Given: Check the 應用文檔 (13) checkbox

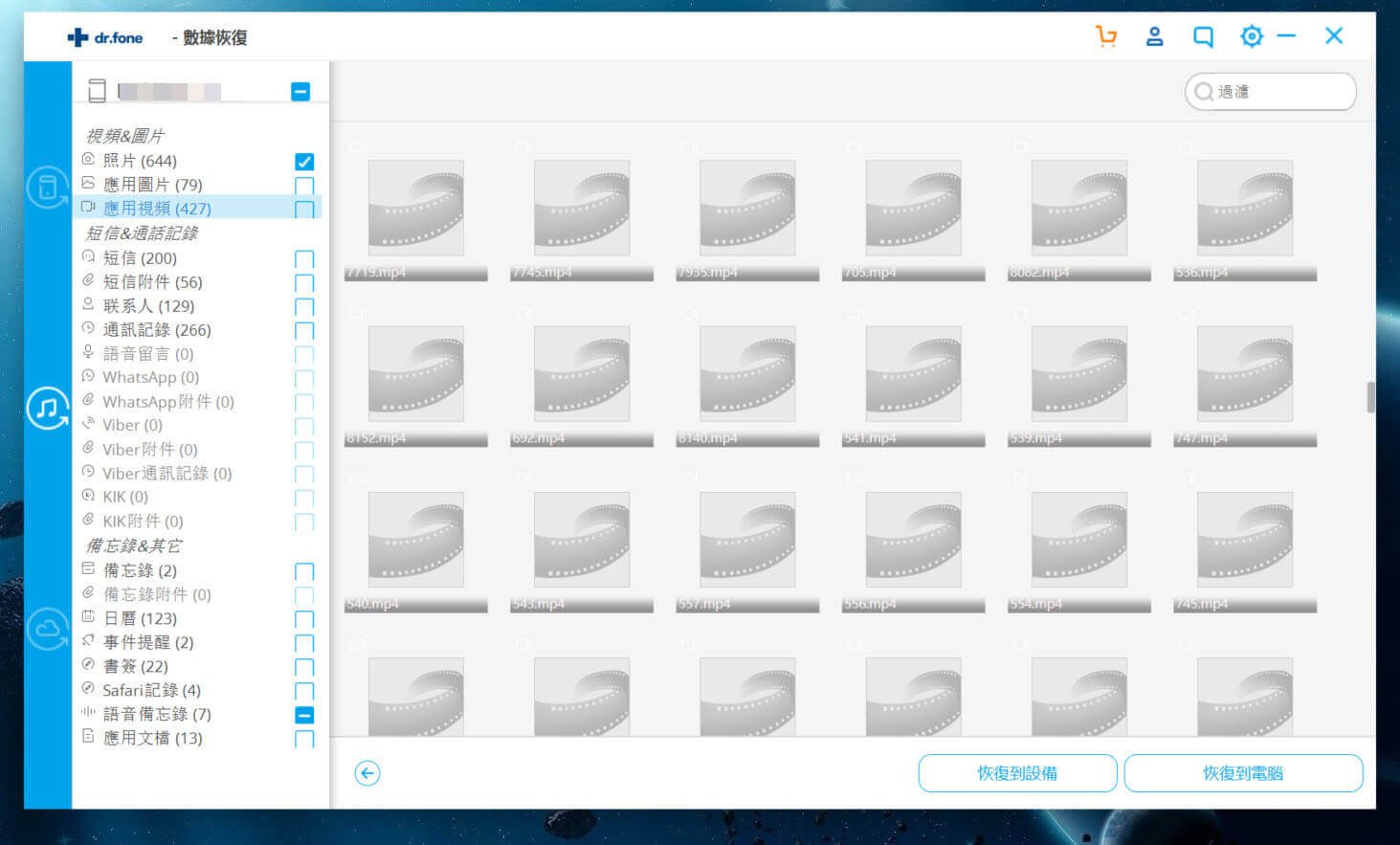Looking at the screenshot, I should [x=304, y=740].
